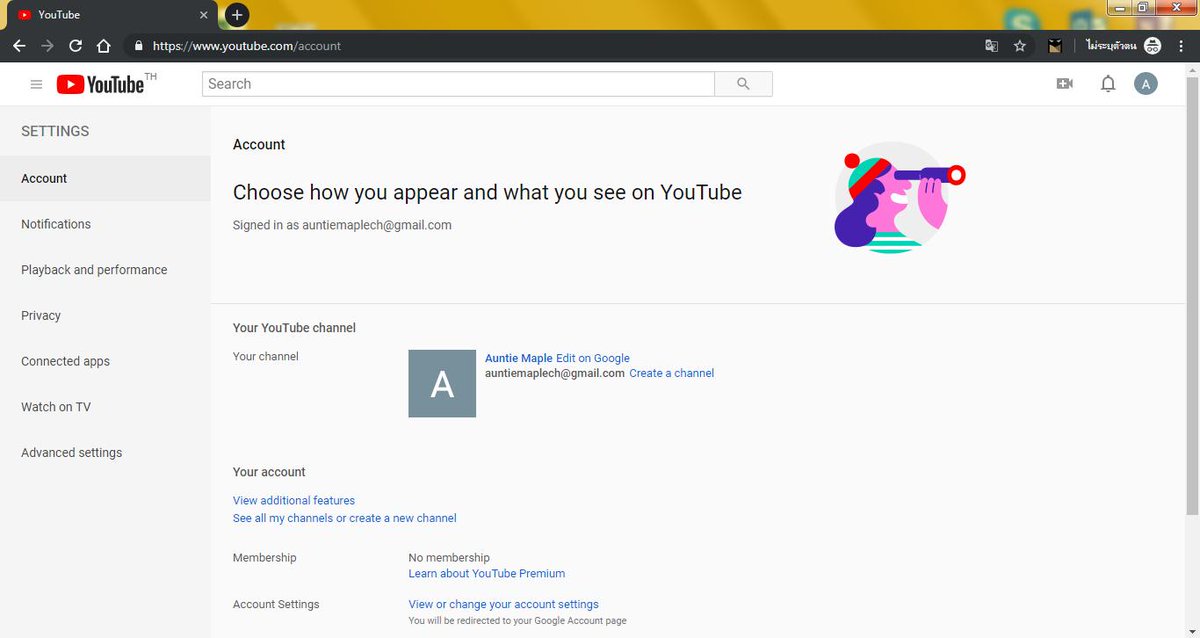
Task: Click the scrollbar up arrow
Action: pos(1192,69)
